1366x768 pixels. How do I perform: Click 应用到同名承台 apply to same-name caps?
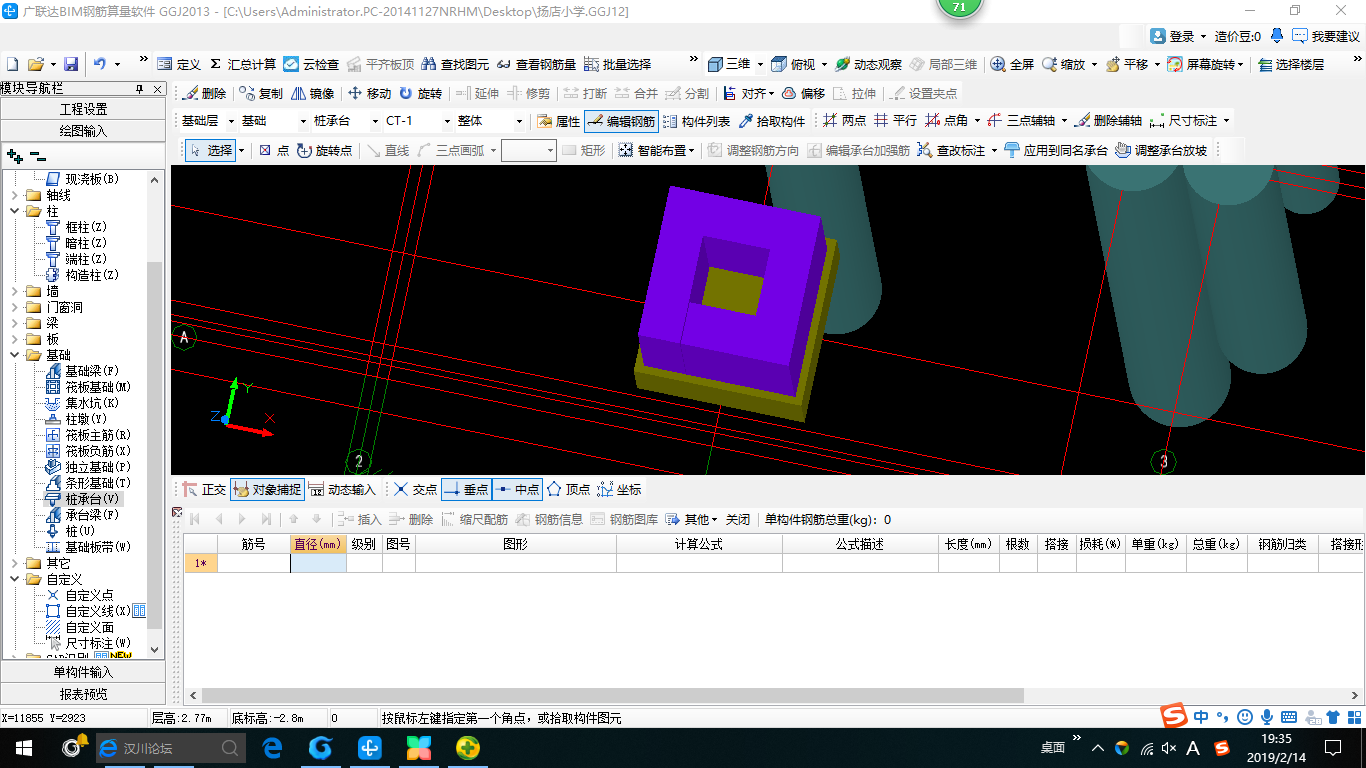click(x=1055, y=150)
